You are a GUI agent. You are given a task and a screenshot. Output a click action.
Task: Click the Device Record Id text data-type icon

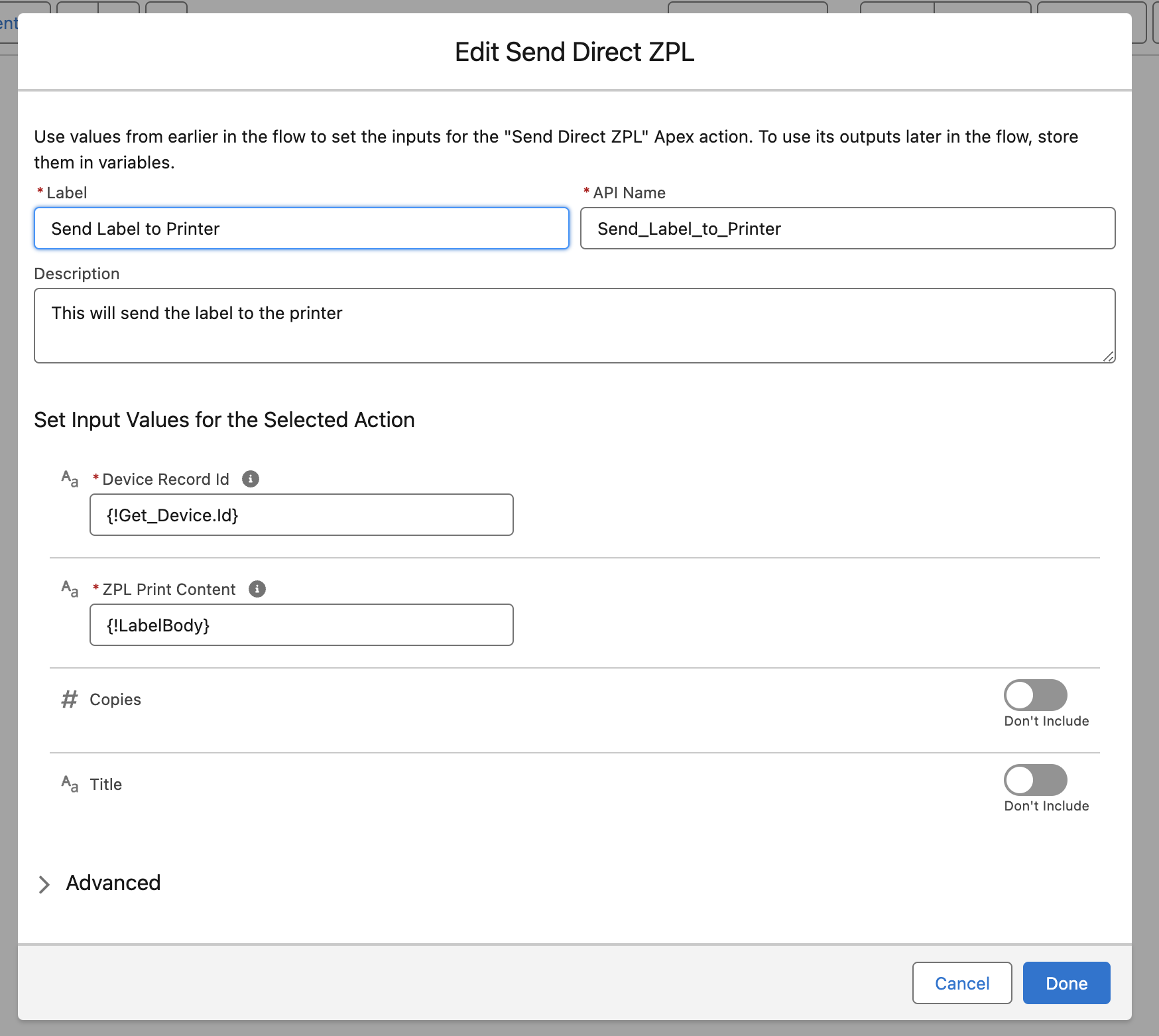(x=68, y=479)
